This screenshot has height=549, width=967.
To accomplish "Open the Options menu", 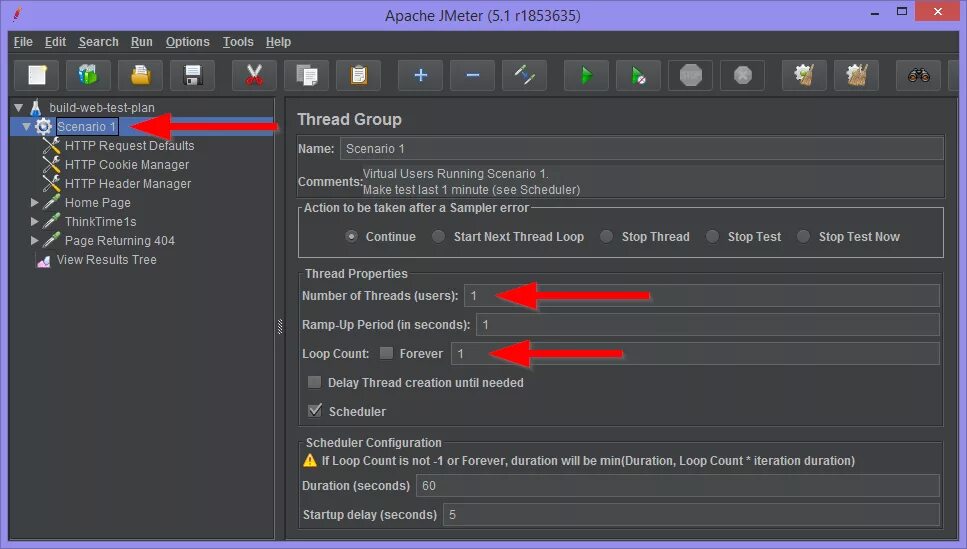I will coord(187,42).
